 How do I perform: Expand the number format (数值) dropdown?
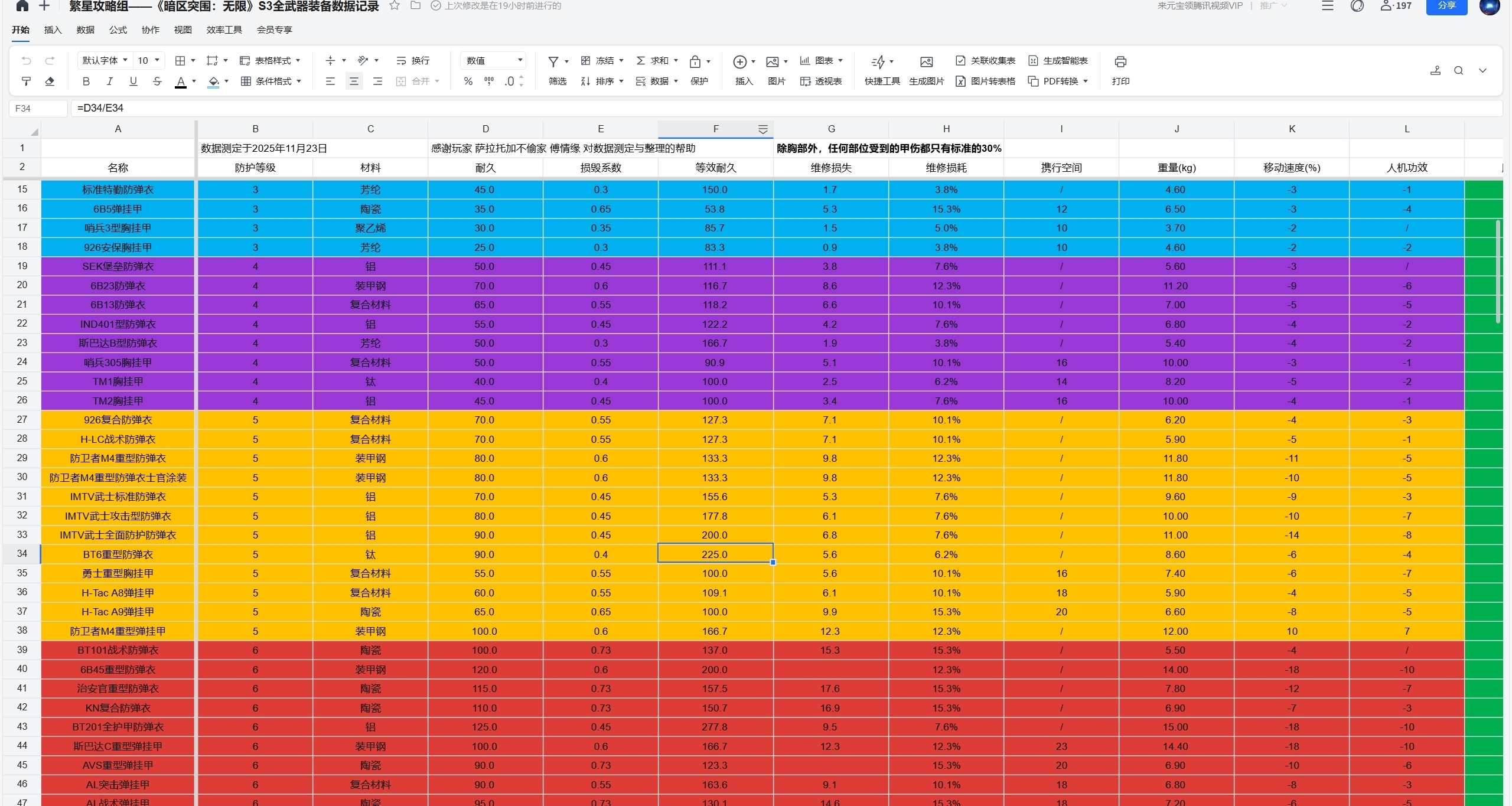coord(494,60)
